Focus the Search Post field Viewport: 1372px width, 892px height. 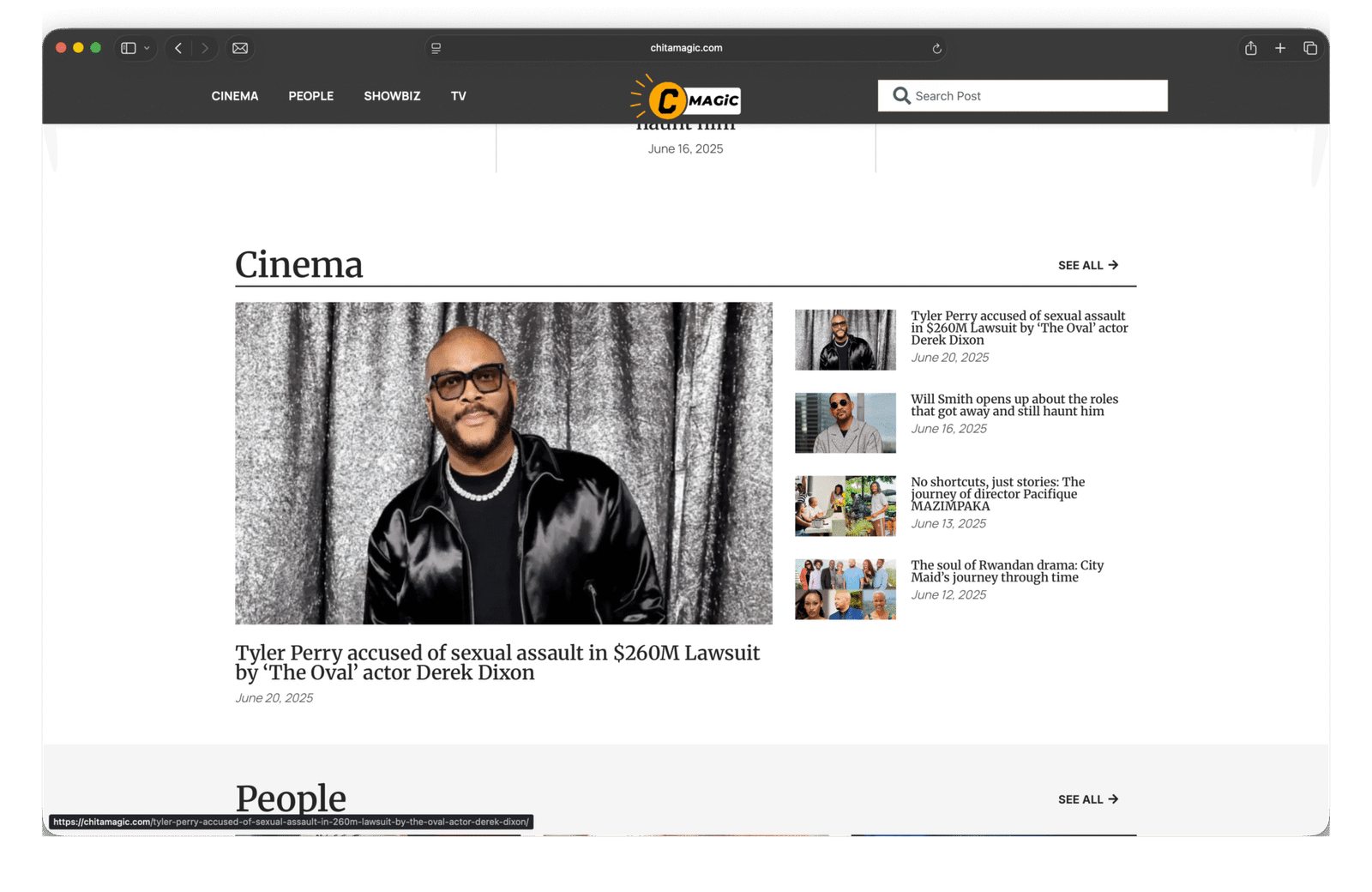pyautogui.click(x=1022, y=95)
